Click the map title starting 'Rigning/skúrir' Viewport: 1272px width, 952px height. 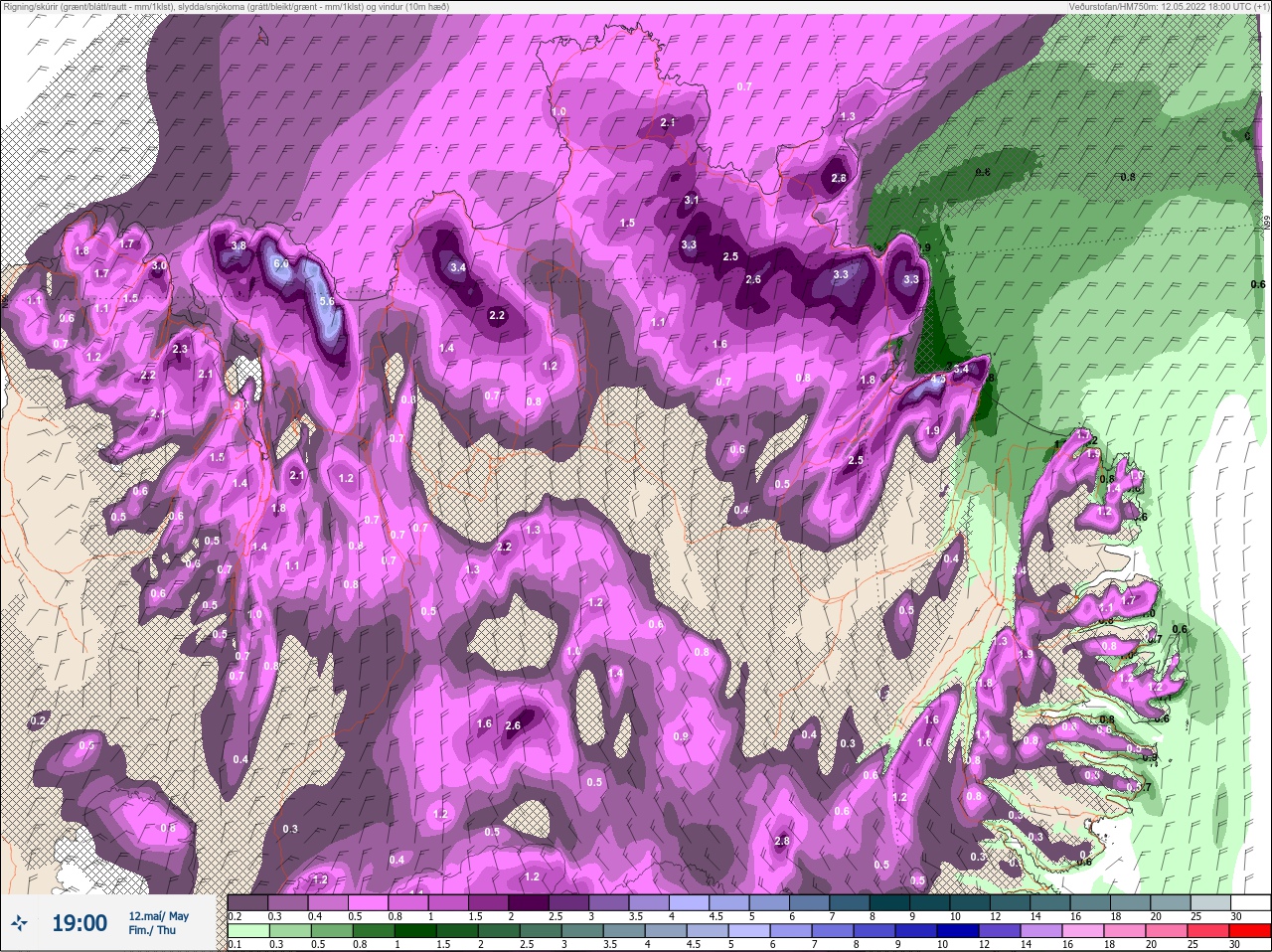(225, 7)
